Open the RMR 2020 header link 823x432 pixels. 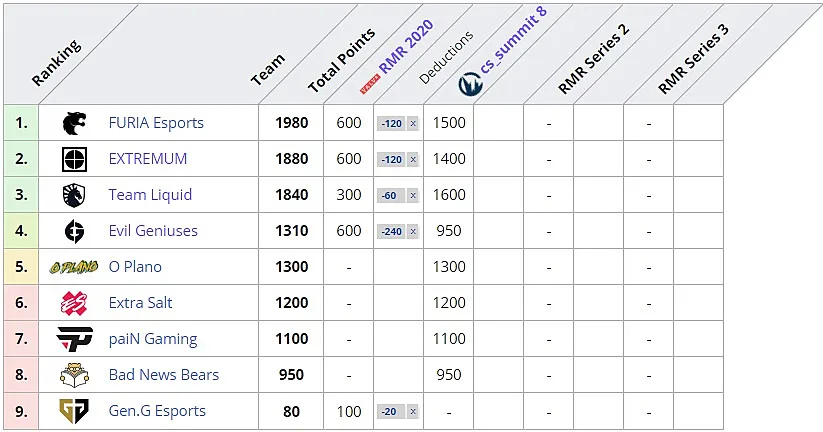(x=405, y=47)
